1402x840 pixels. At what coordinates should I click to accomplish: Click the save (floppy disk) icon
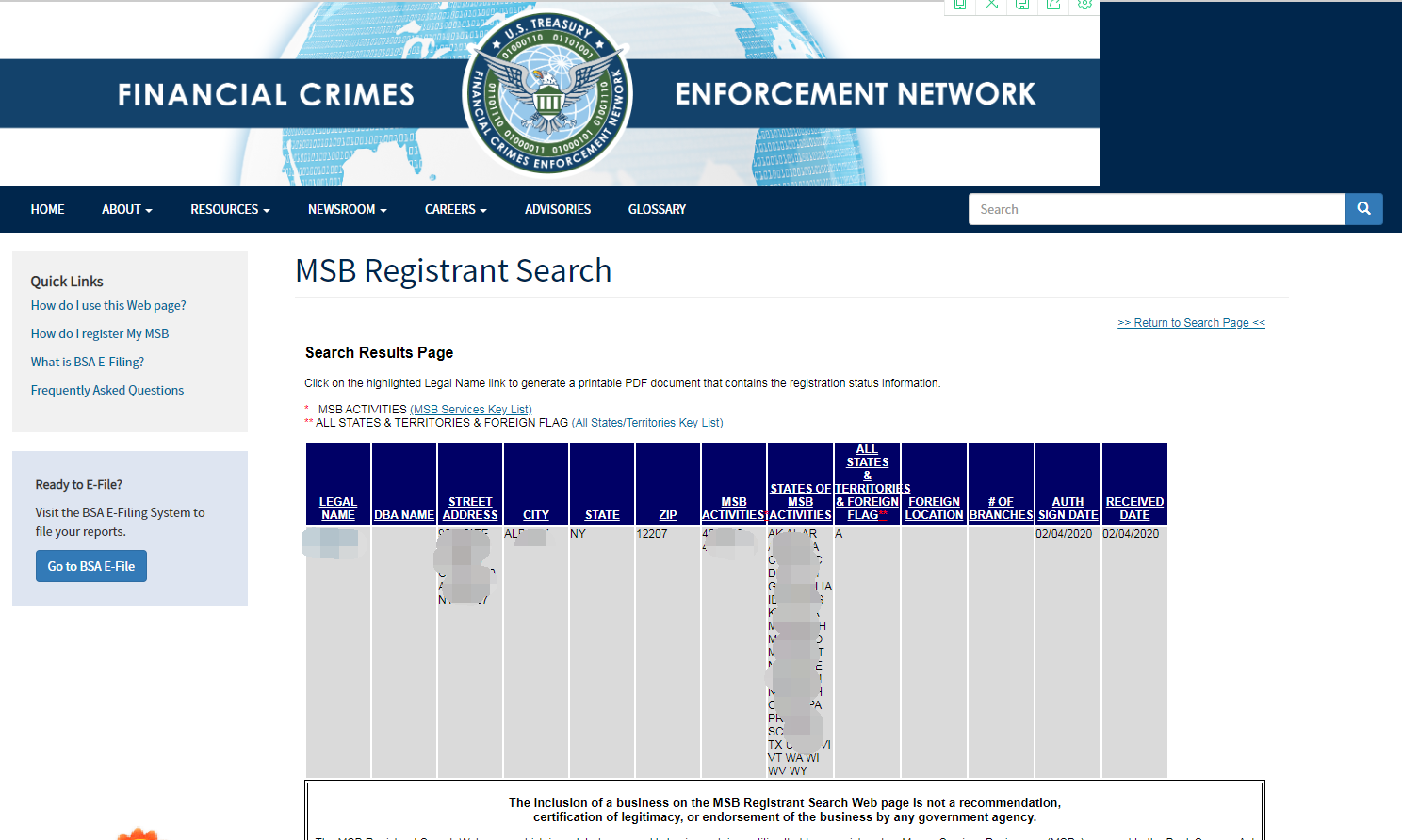click(1022, 6)
